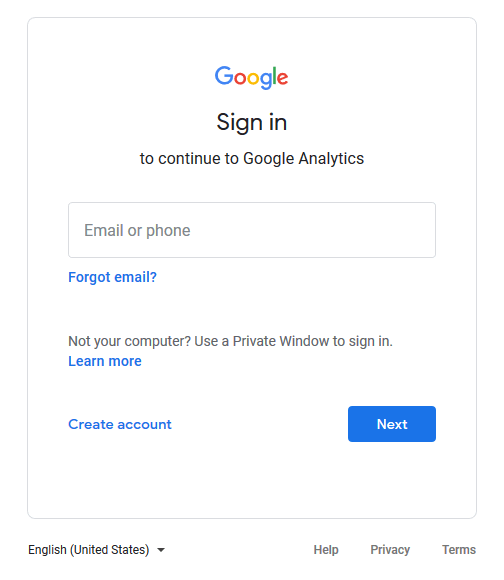Click 'Google Analytics' in the subtitle

pyautogui.click(x=303, y=159)
